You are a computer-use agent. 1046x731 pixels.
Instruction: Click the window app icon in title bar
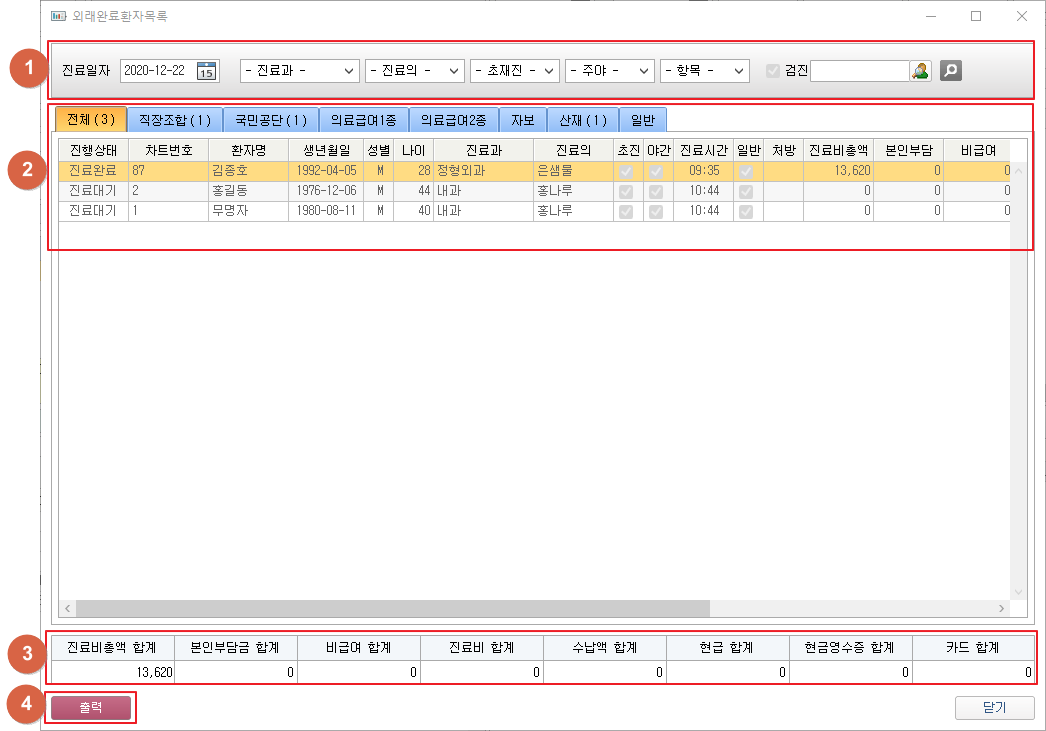pyautogui.click(x=58, y=16)
